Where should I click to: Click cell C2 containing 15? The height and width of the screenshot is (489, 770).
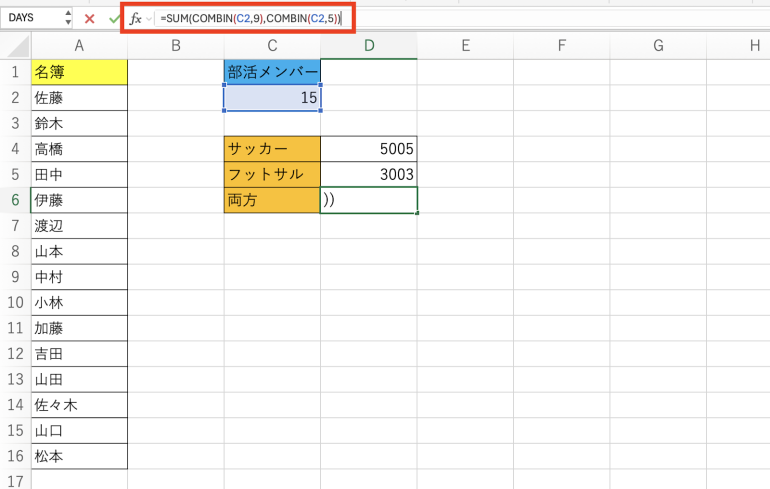[272, 98]
